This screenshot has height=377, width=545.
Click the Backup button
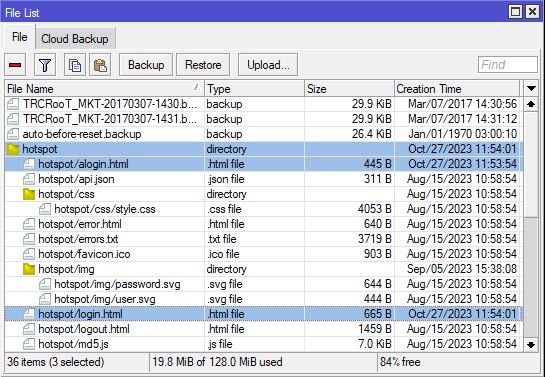(146, 65)
